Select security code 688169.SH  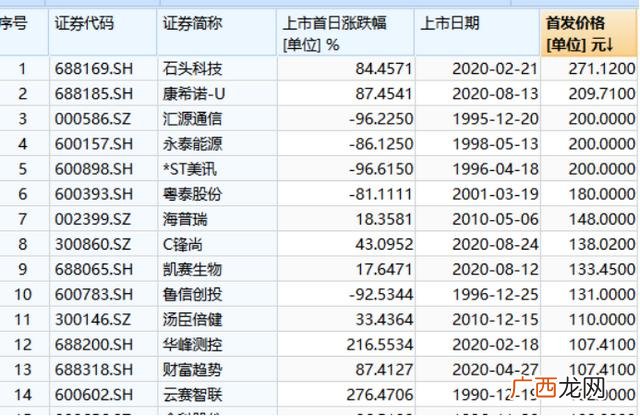[x=94, y=69]
